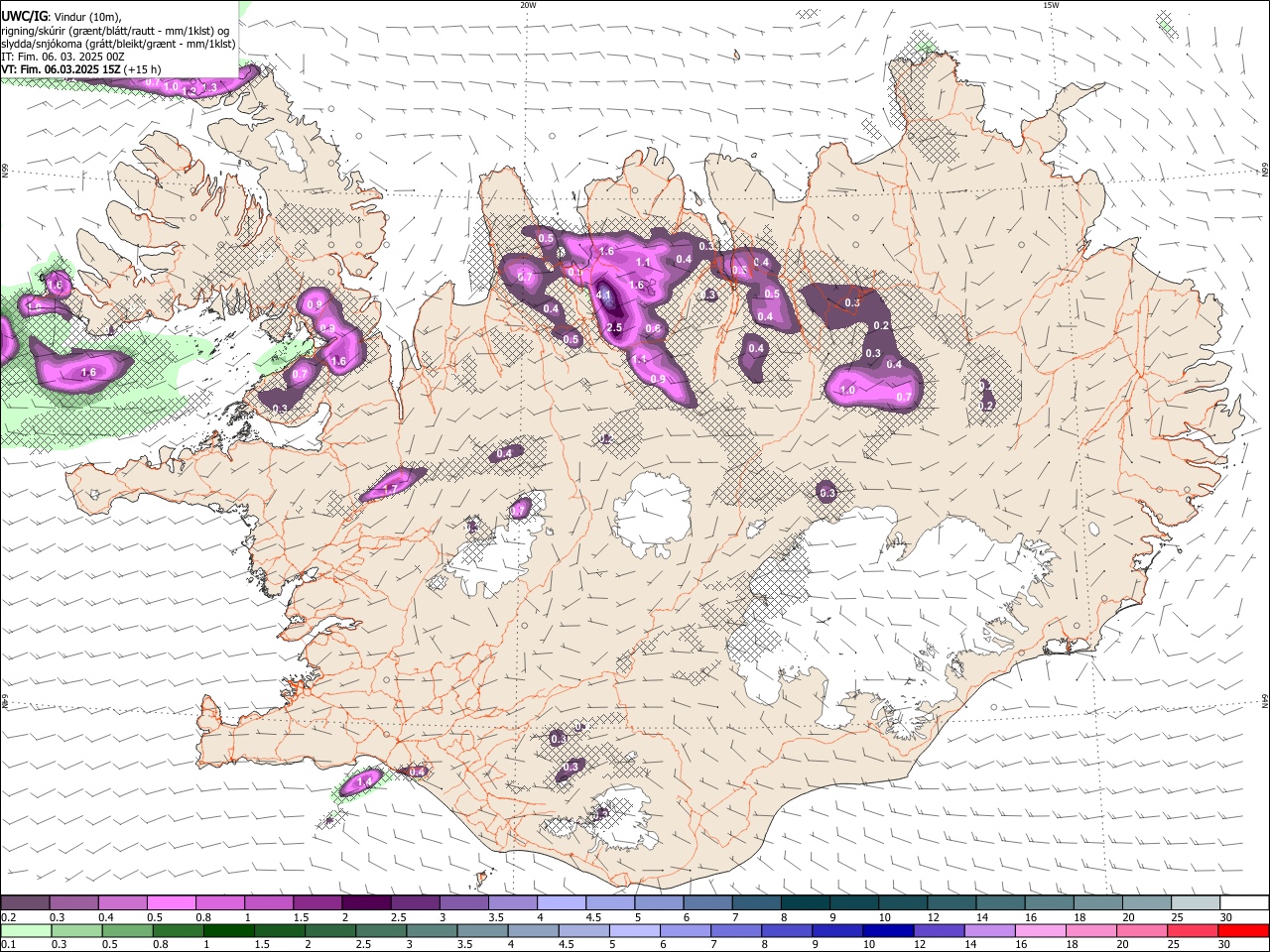Select the bright pink 0.5 swatch, upper legend
Image resolution: width=1270 pixels, height=952 pixels.
[x=171, y=903]
